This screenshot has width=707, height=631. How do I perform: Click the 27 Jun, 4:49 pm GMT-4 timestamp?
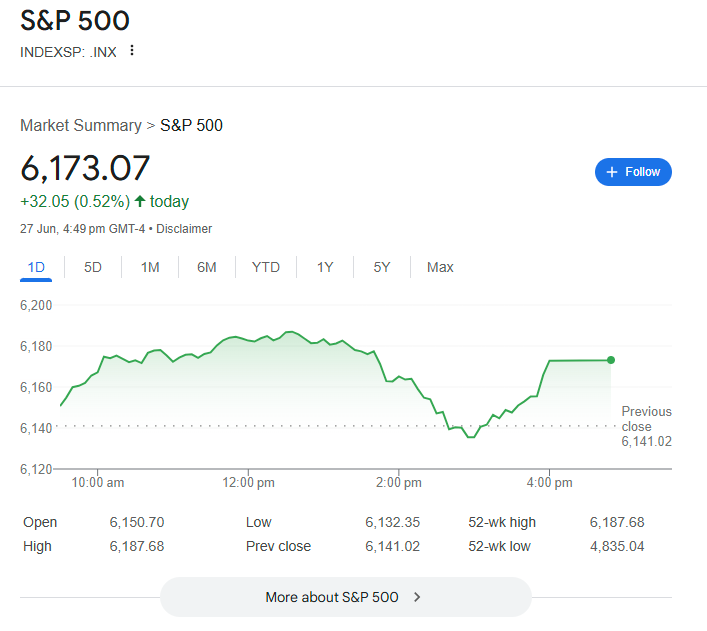point(83,229)
